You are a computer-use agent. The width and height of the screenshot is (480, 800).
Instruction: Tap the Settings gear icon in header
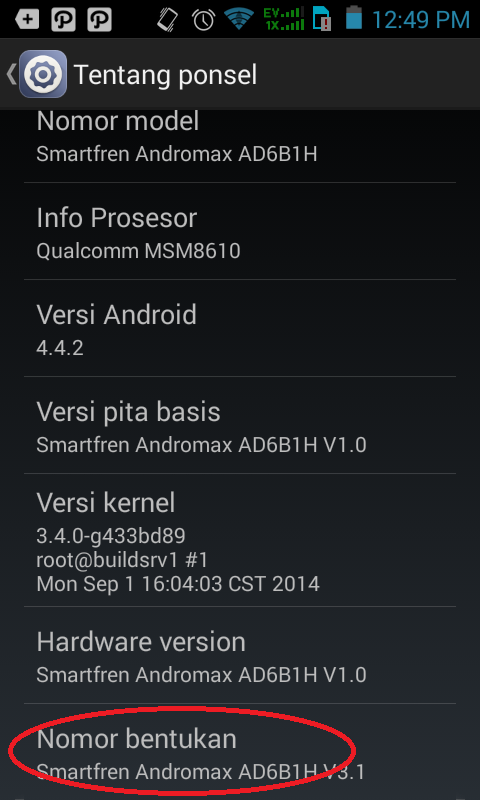tap(43, 74)
